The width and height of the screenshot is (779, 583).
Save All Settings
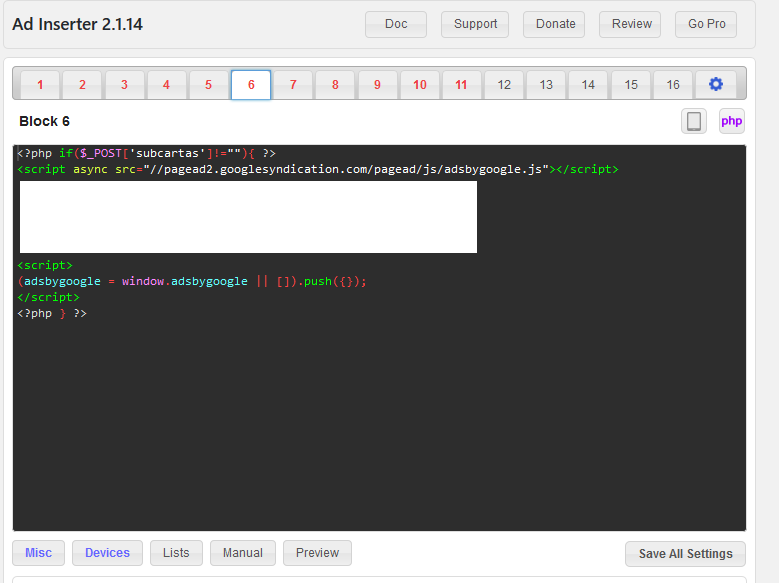click(x=686, y=554)
